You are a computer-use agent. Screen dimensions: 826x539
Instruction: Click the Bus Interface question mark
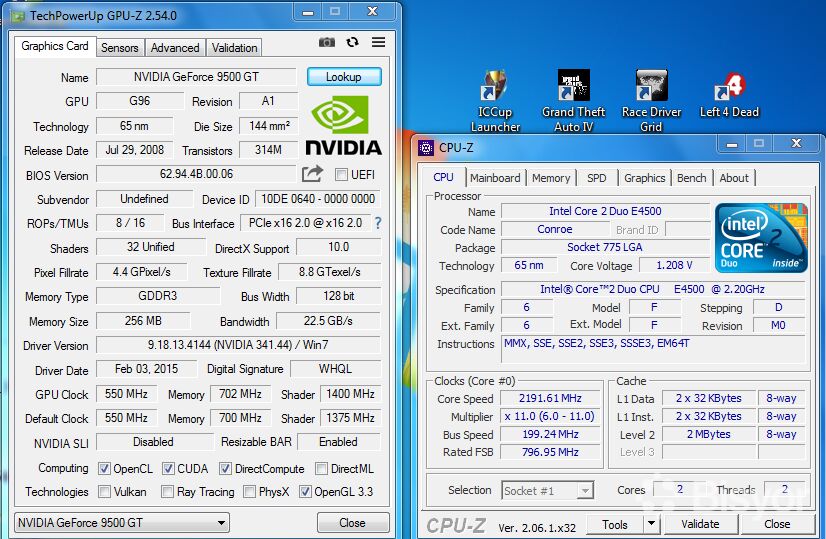pyautogui.click(x=378, y=223)
